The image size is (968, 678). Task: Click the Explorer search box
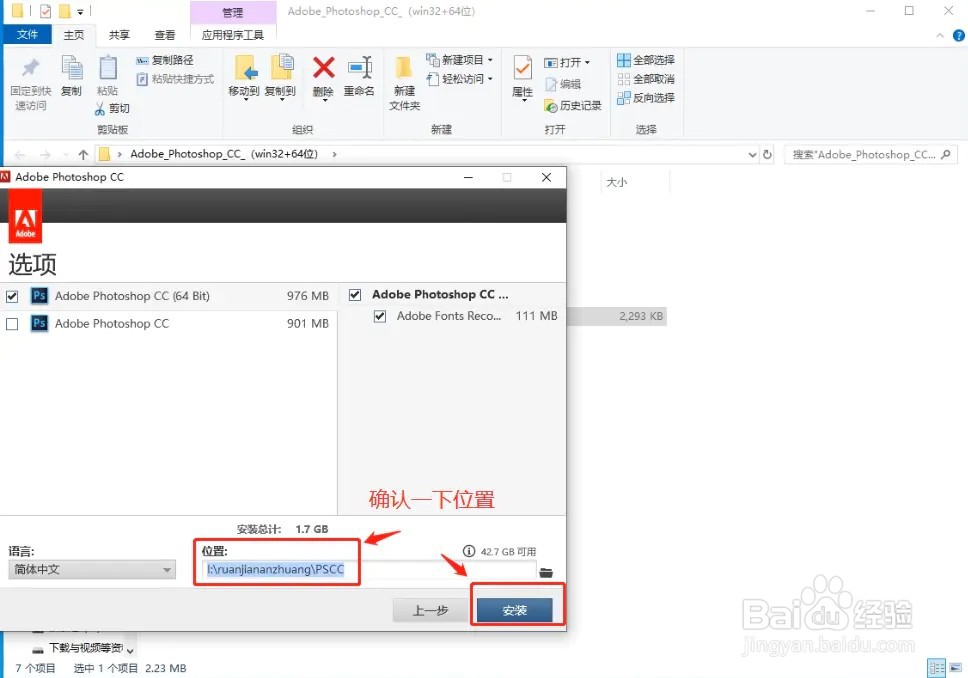pos(870,154)
